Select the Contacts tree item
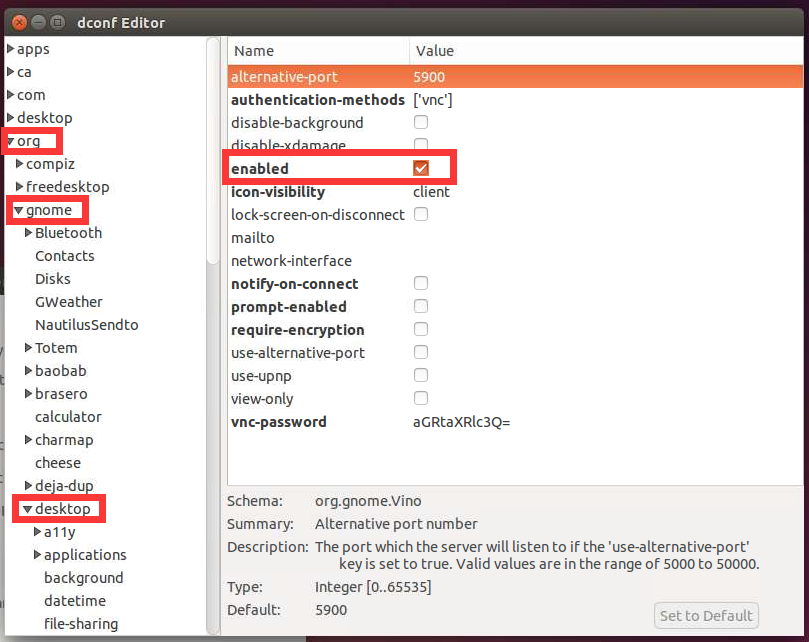The height and width of the screenshot is (642, 809). [65, 256]
